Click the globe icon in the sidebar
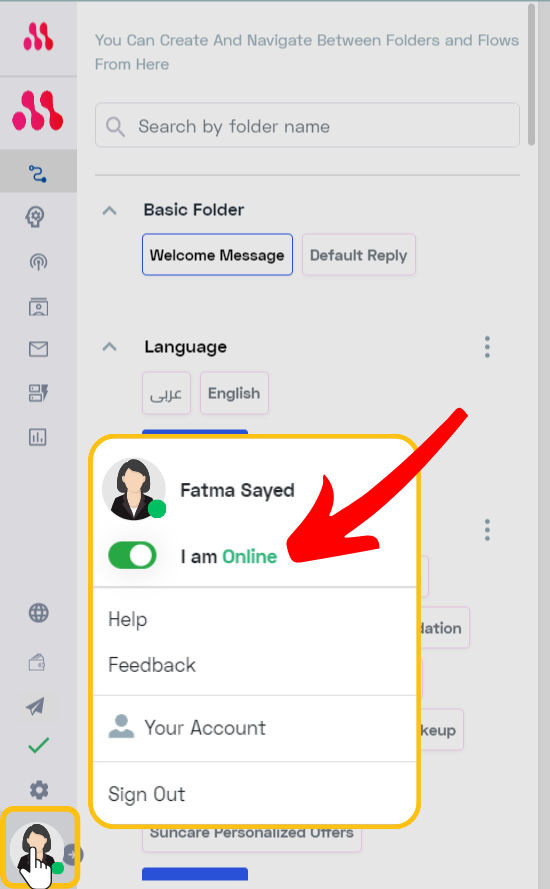The width and height of the screenshot is (550, 889). [x=38, y=613]
